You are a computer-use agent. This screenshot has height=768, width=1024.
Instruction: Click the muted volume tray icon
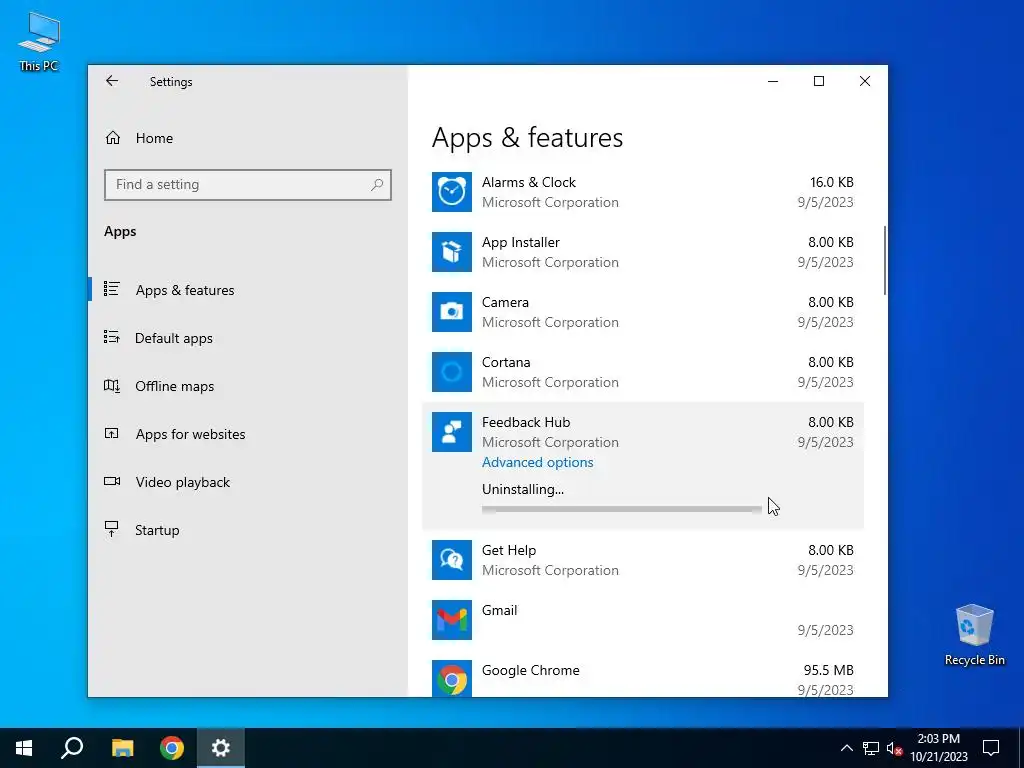coord(895,748)
